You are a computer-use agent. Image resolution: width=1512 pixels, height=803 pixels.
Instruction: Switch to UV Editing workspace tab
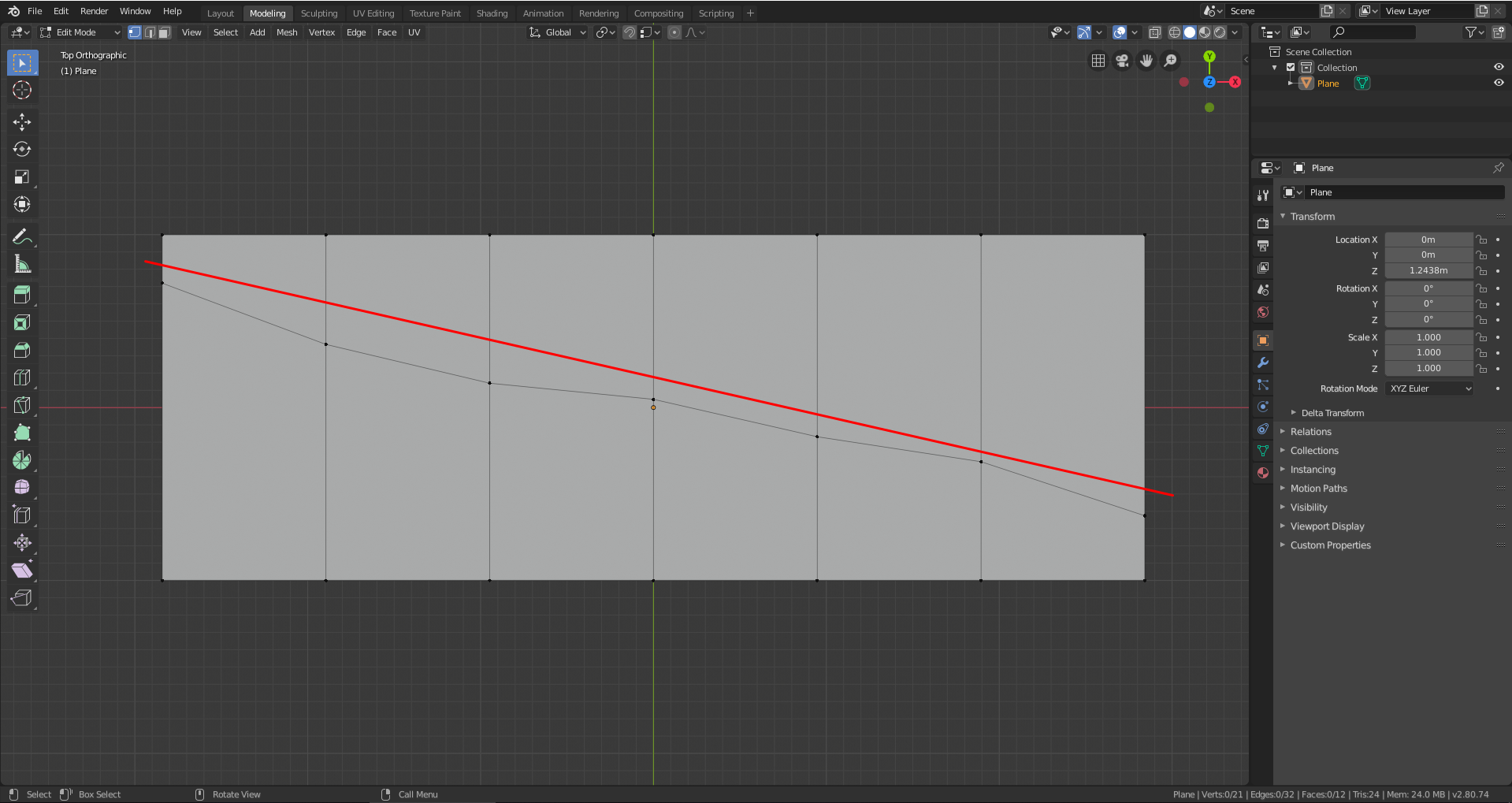click(373, 13)
